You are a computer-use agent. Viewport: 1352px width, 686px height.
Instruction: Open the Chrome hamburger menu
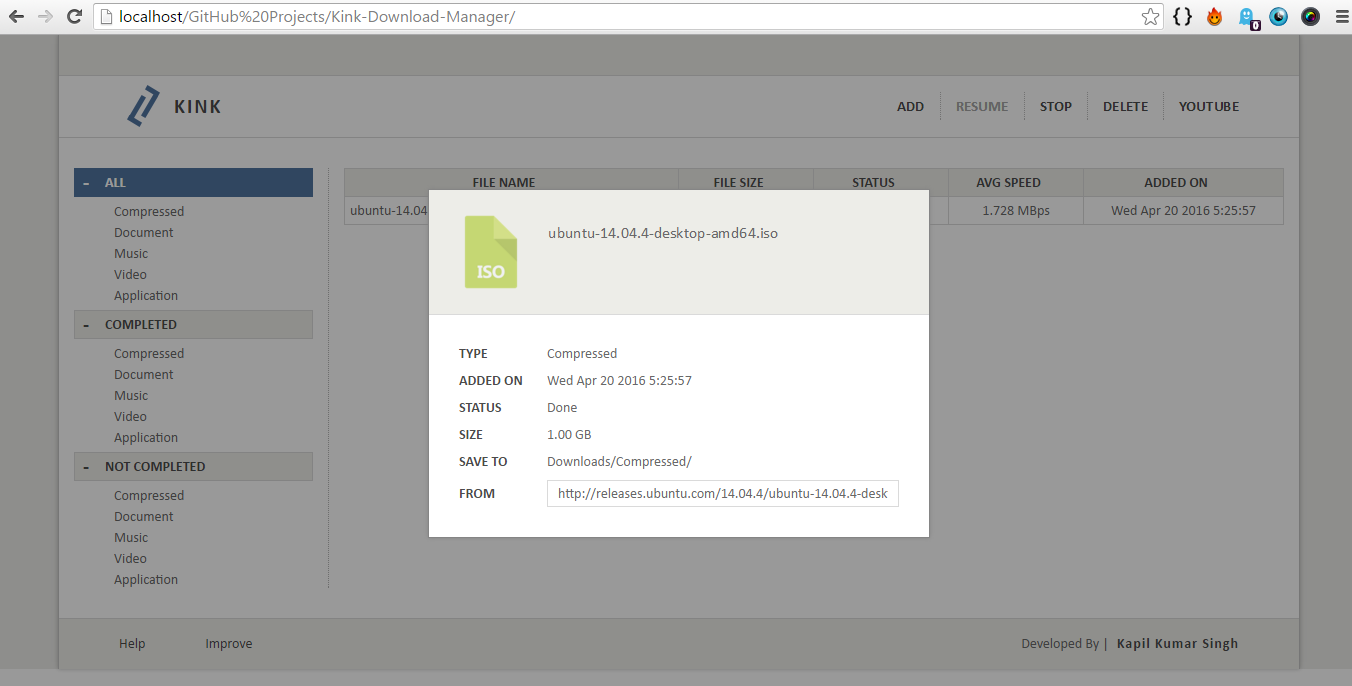1341,17
